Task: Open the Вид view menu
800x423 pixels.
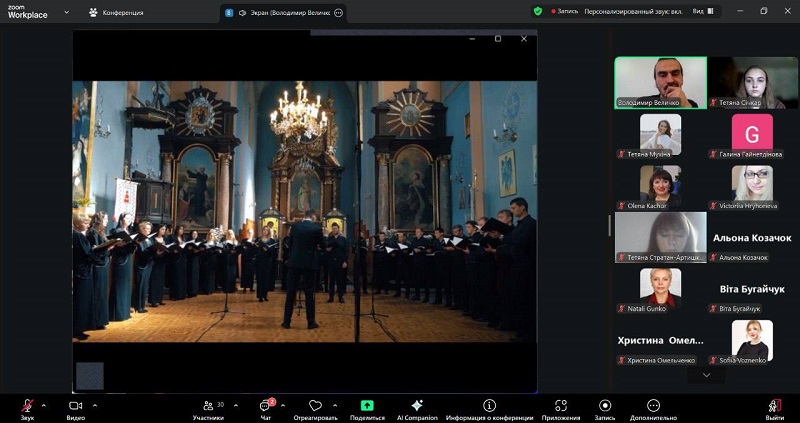Action: [702, 11]
